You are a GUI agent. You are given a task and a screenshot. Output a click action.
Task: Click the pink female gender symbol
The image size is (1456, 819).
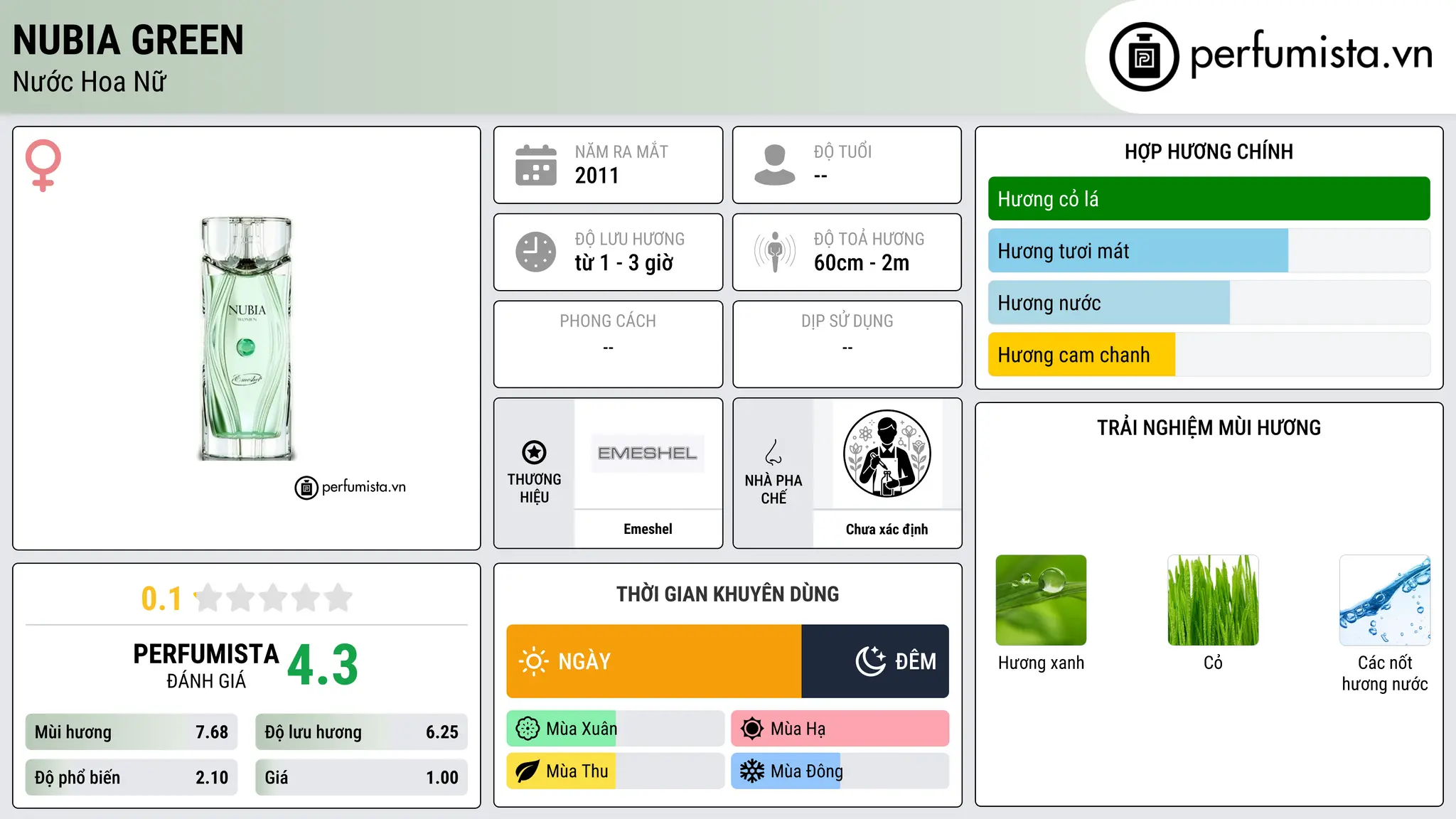point(43,165)
